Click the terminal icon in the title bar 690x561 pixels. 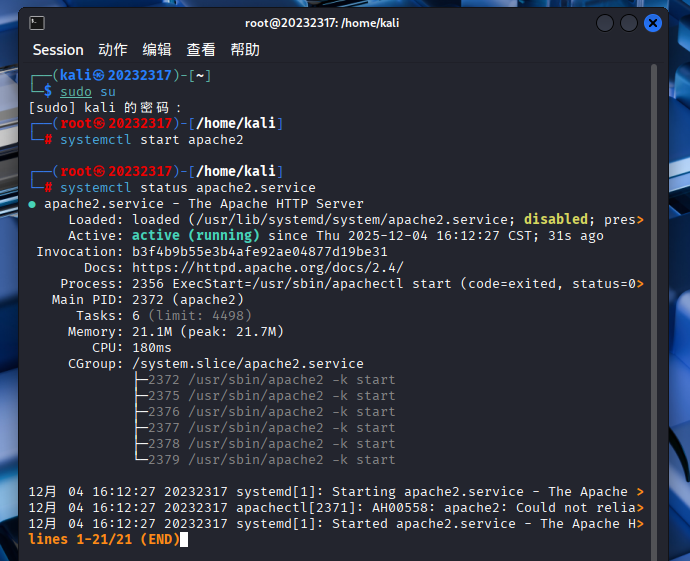(x=37, y=23)
